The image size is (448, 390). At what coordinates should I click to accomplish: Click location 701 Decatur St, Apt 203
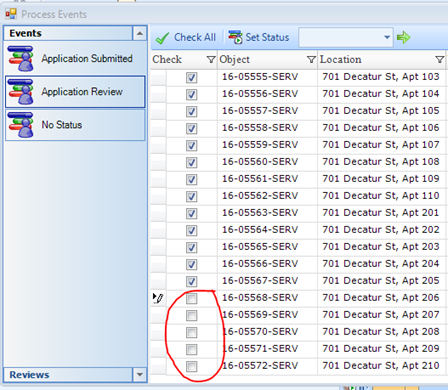tap(381, 247)
